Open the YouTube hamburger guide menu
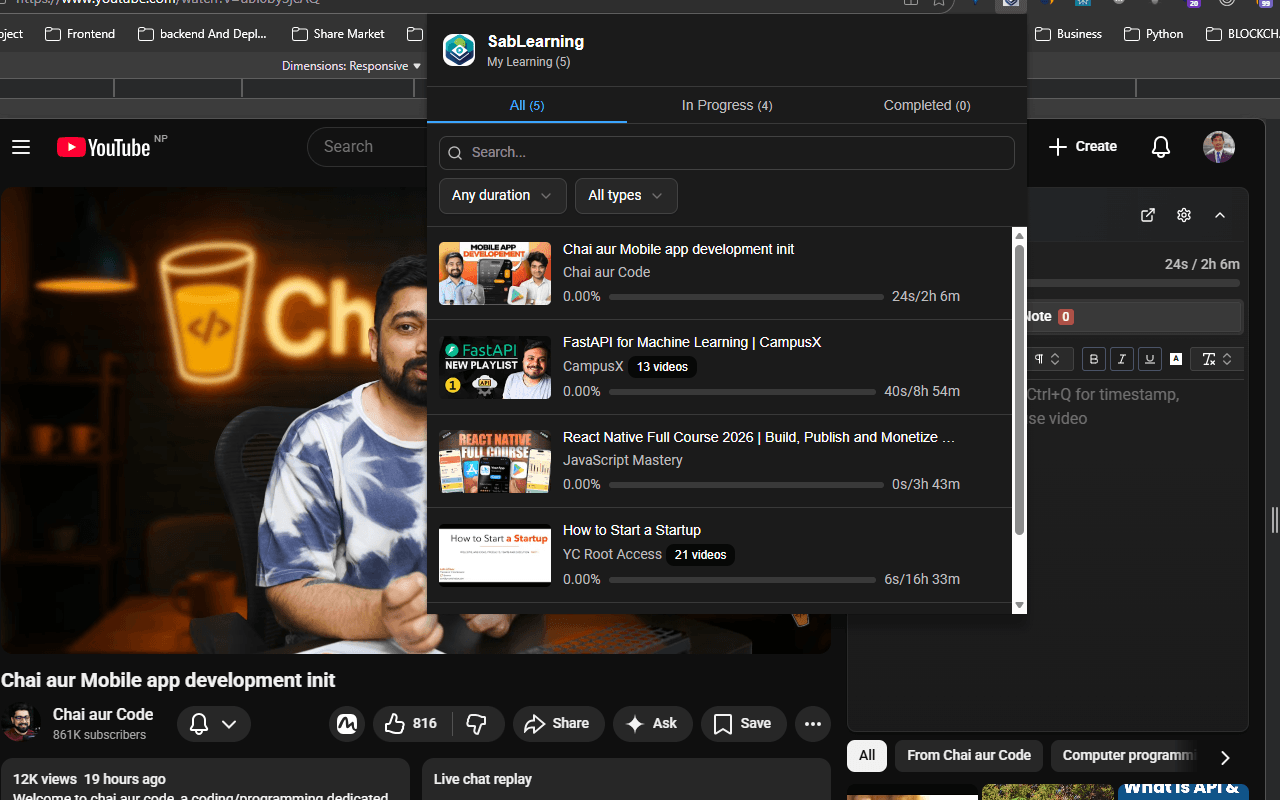The height and width of the screenshot is (800, 1280). (x=21, y=147)
